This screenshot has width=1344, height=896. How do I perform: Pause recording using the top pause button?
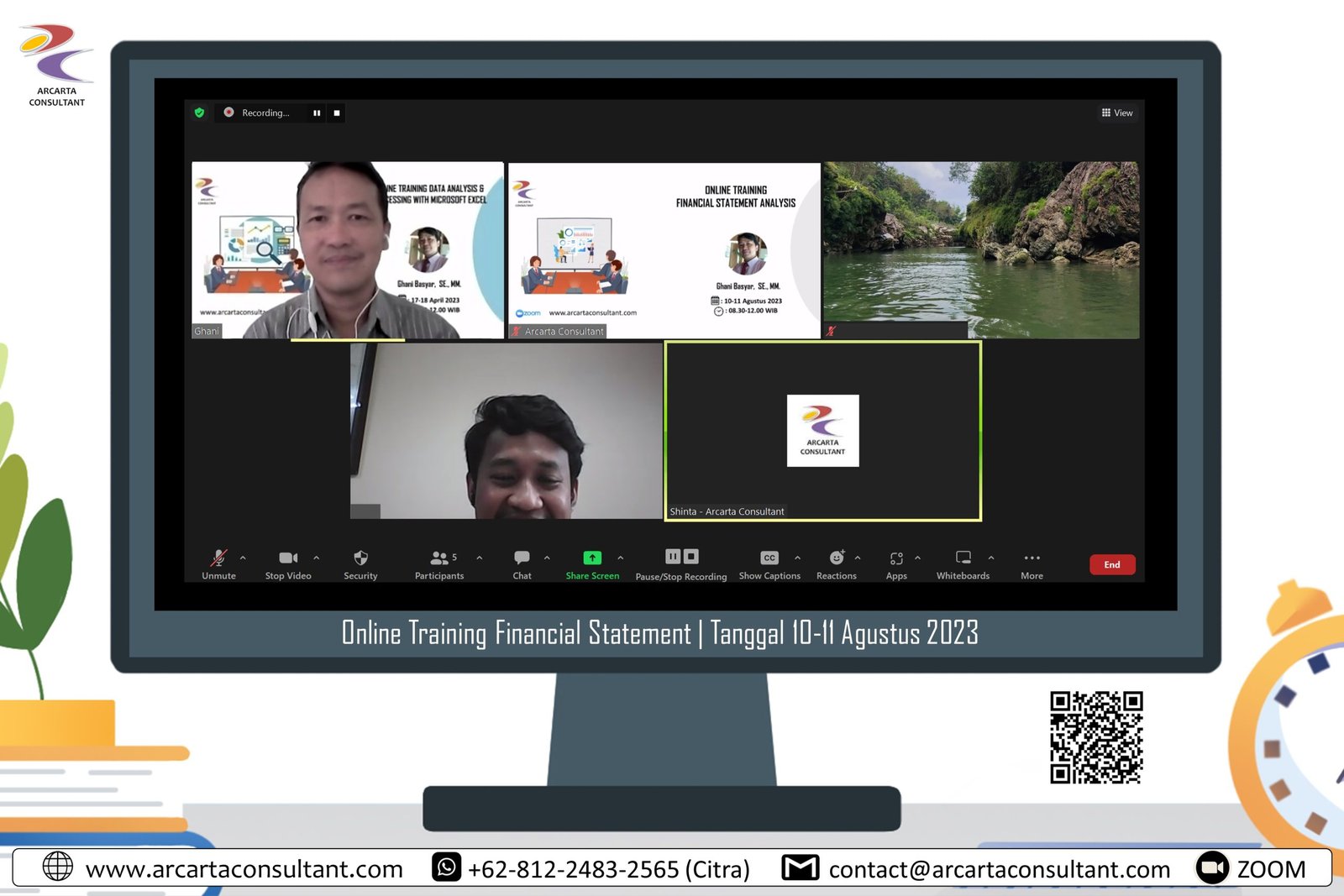click(317, 113)
